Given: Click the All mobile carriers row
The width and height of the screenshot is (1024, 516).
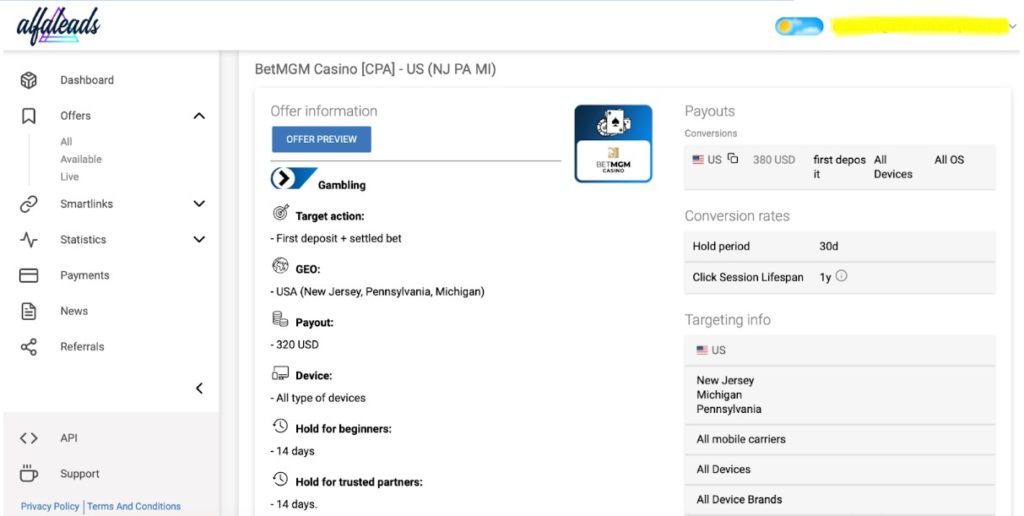Looking at the screenshot, I should (x=840, y=440).
